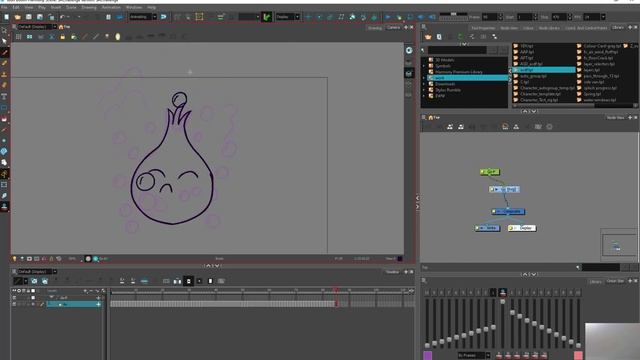This screenshot has width=640, height=360.
Task: Select the red Brush tool
Action: [x=4, y=52]
